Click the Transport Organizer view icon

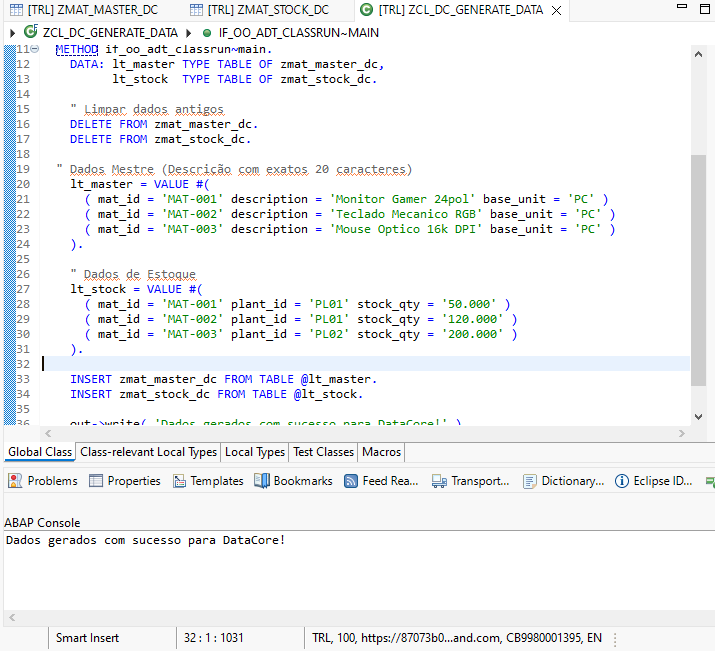[x=440, y=481]
